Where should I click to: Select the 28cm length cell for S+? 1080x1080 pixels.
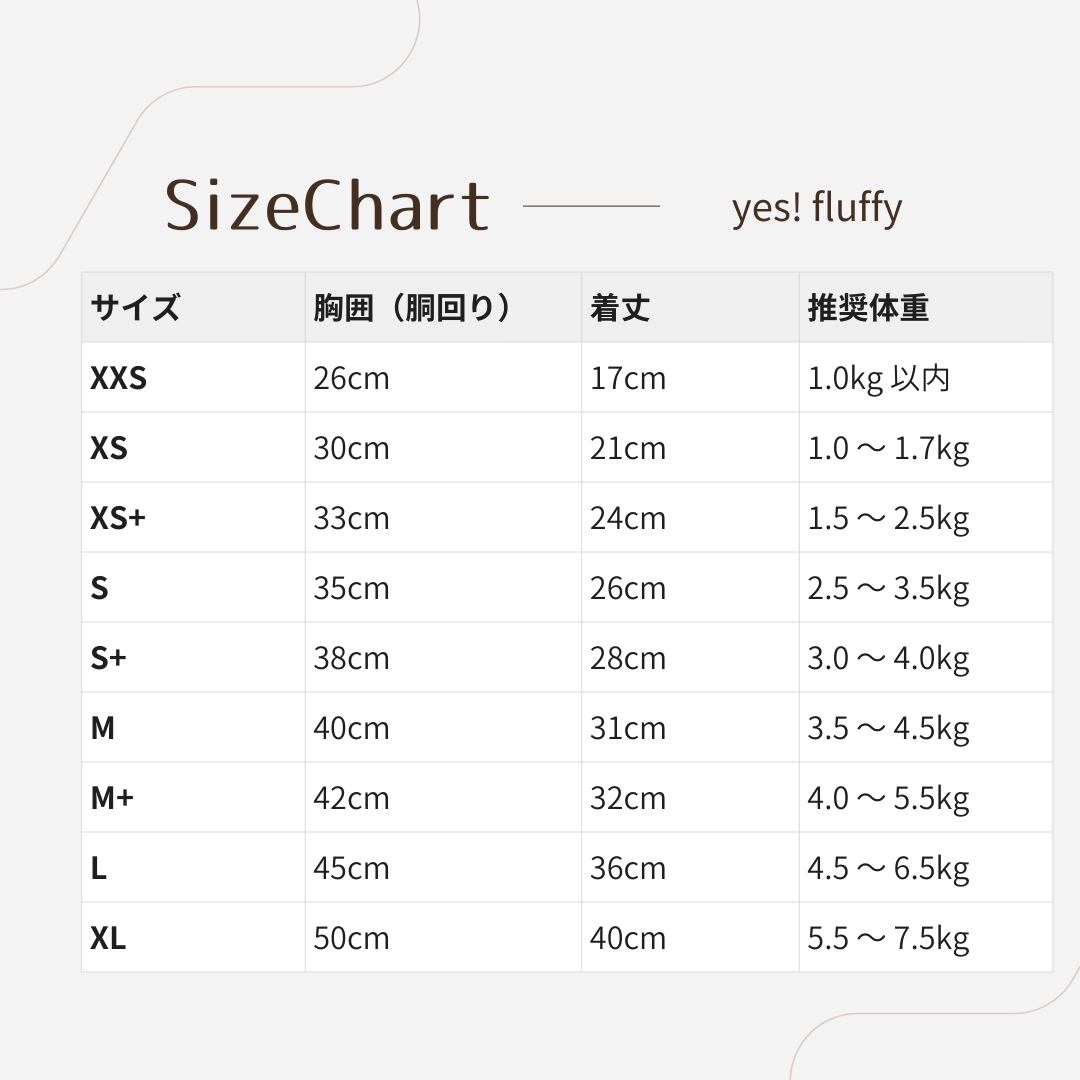pos(627,658)
